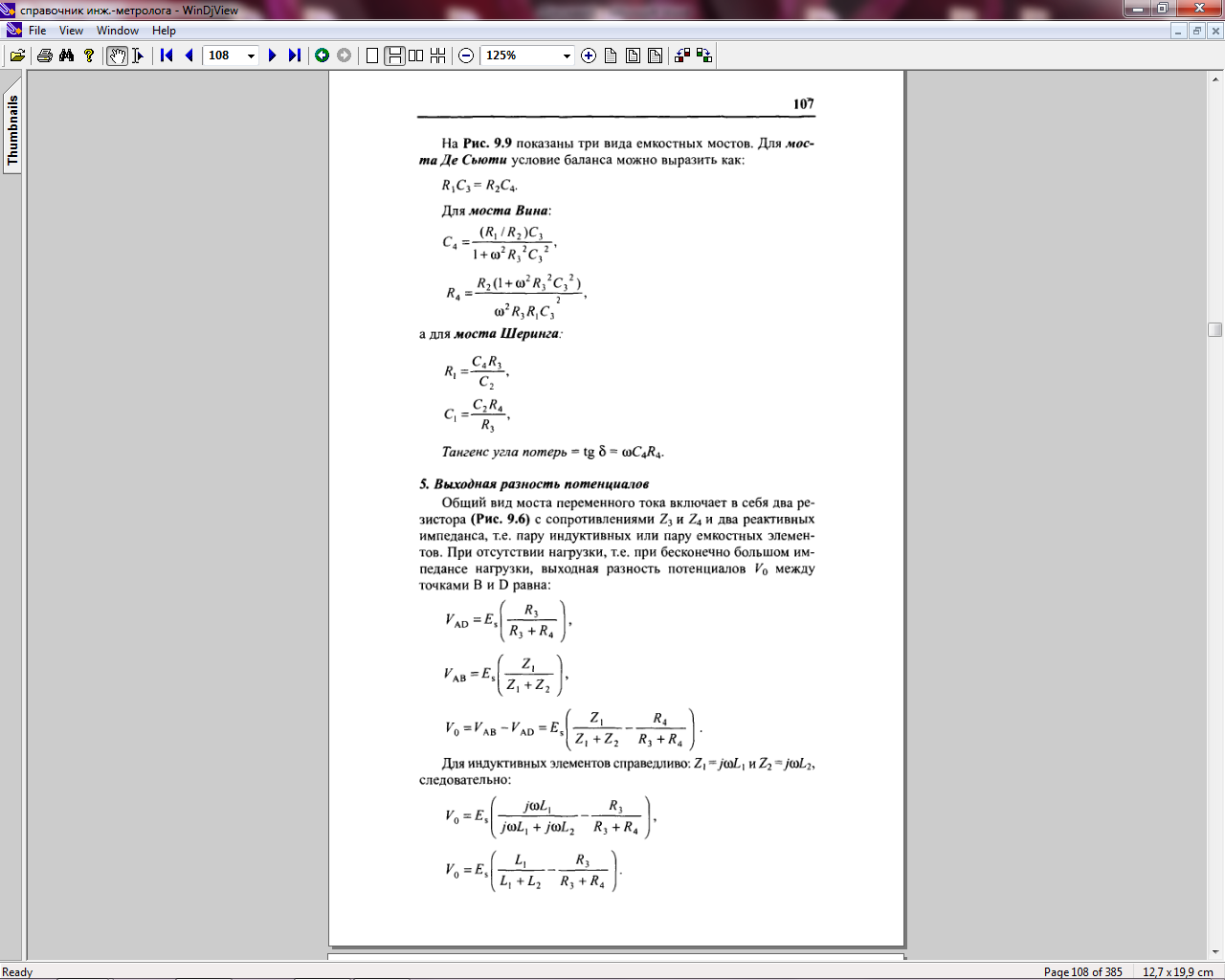Close the inner document window
The image size is (1225, 980).
coord(1215,31)
